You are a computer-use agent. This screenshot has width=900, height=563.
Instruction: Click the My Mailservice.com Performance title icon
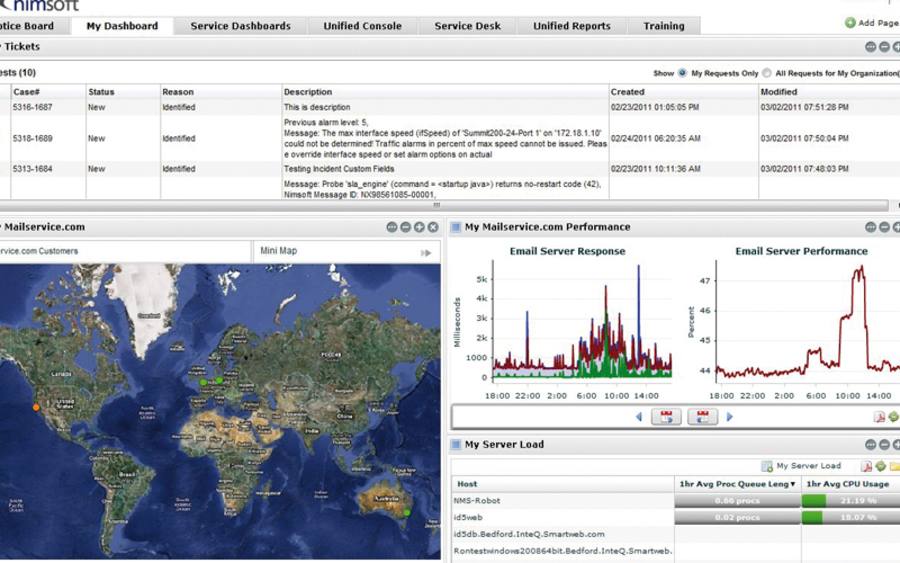(x=456, y=227)
